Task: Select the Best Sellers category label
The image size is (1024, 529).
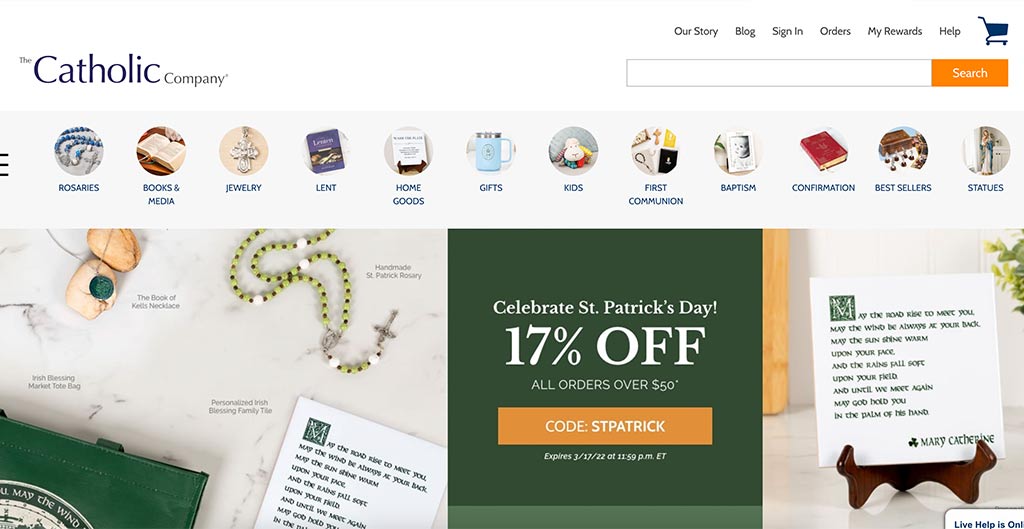Action: pos(903,187)
